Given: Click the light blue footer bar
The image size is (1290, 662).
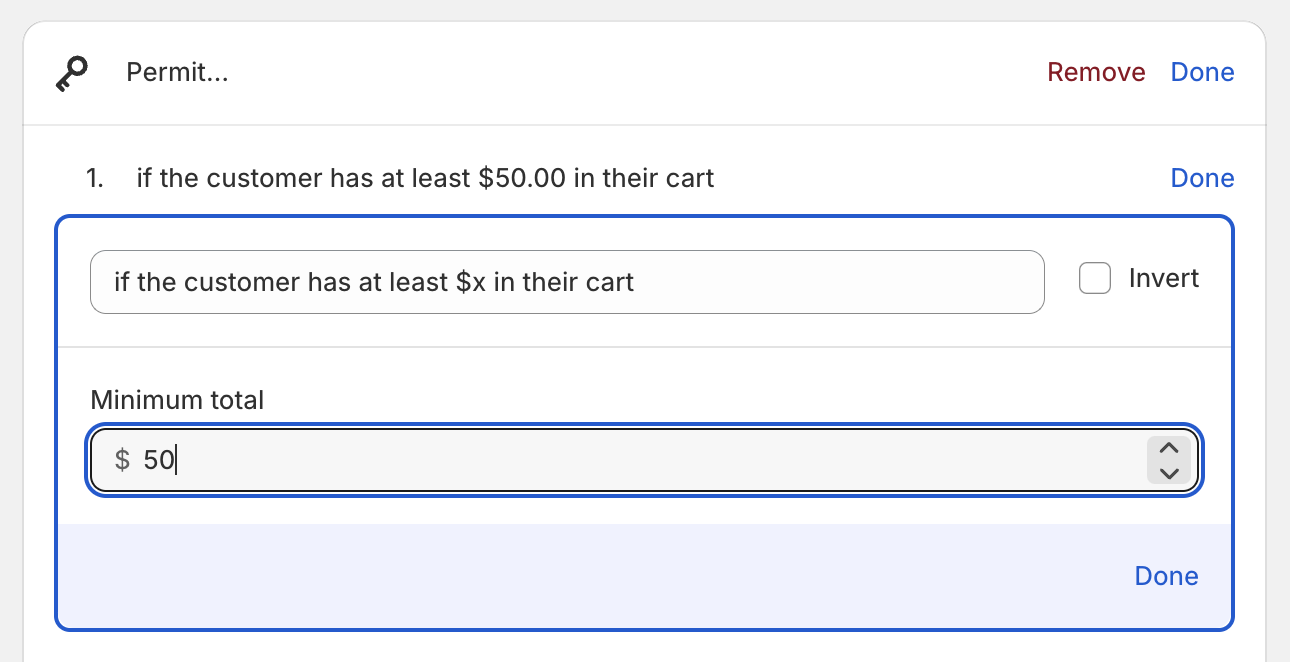Looking at the screenshot, I should pyautogui.click(x=645, y=576).
